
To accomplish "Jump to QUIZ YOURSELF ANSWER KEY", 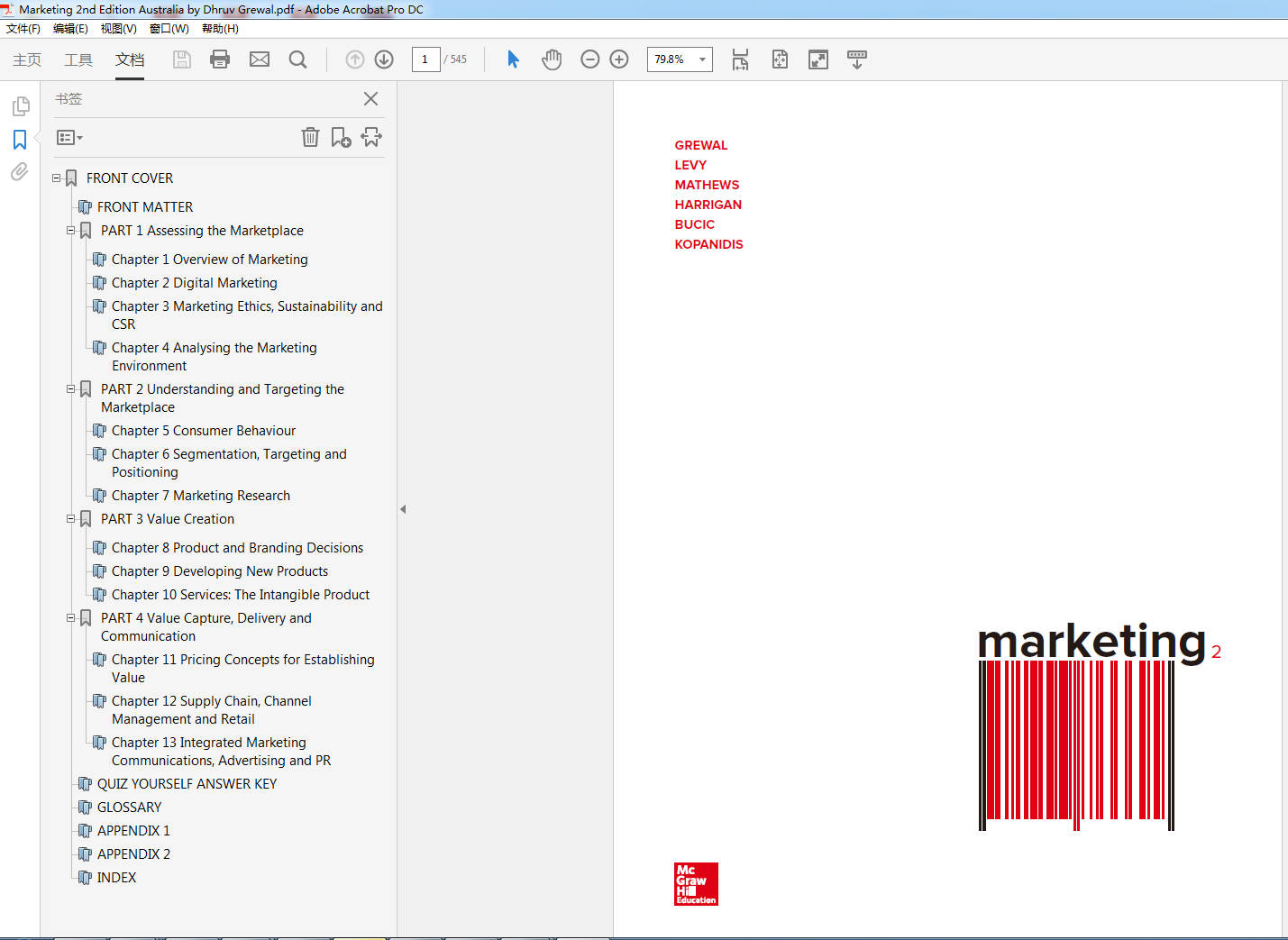I will (187, 784).
